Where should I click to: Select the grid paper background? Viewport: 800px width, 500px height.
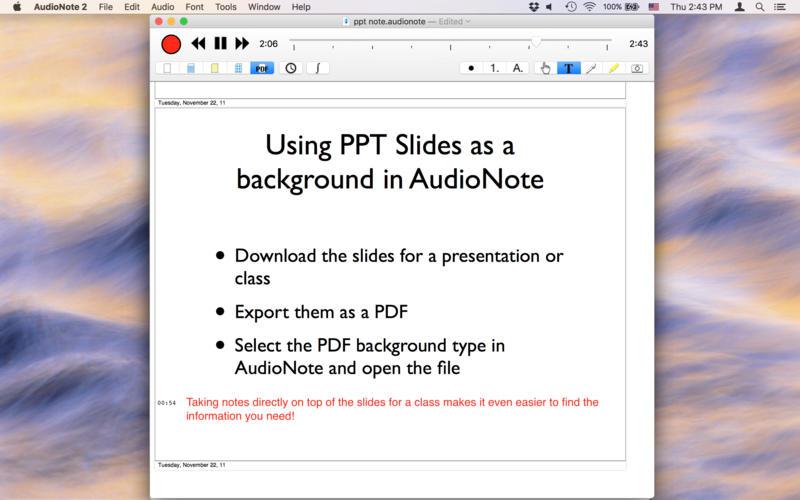pos(238,68)
